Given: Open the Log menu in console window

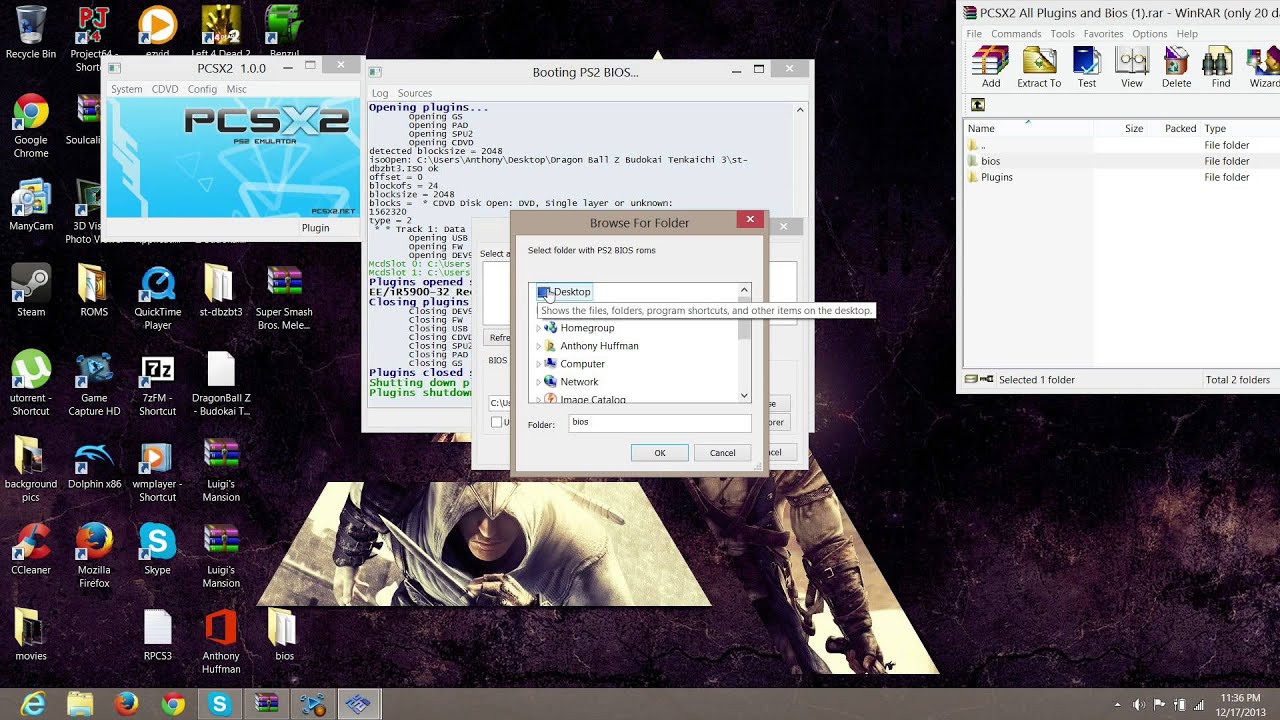Looking at the screenshot, I should tap(380, 93).
